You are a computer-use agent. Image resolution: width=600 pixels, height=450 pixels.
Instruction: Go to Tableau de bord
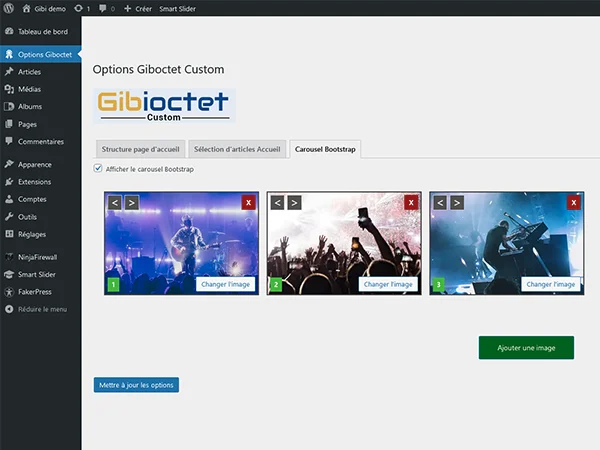point(41,32)
